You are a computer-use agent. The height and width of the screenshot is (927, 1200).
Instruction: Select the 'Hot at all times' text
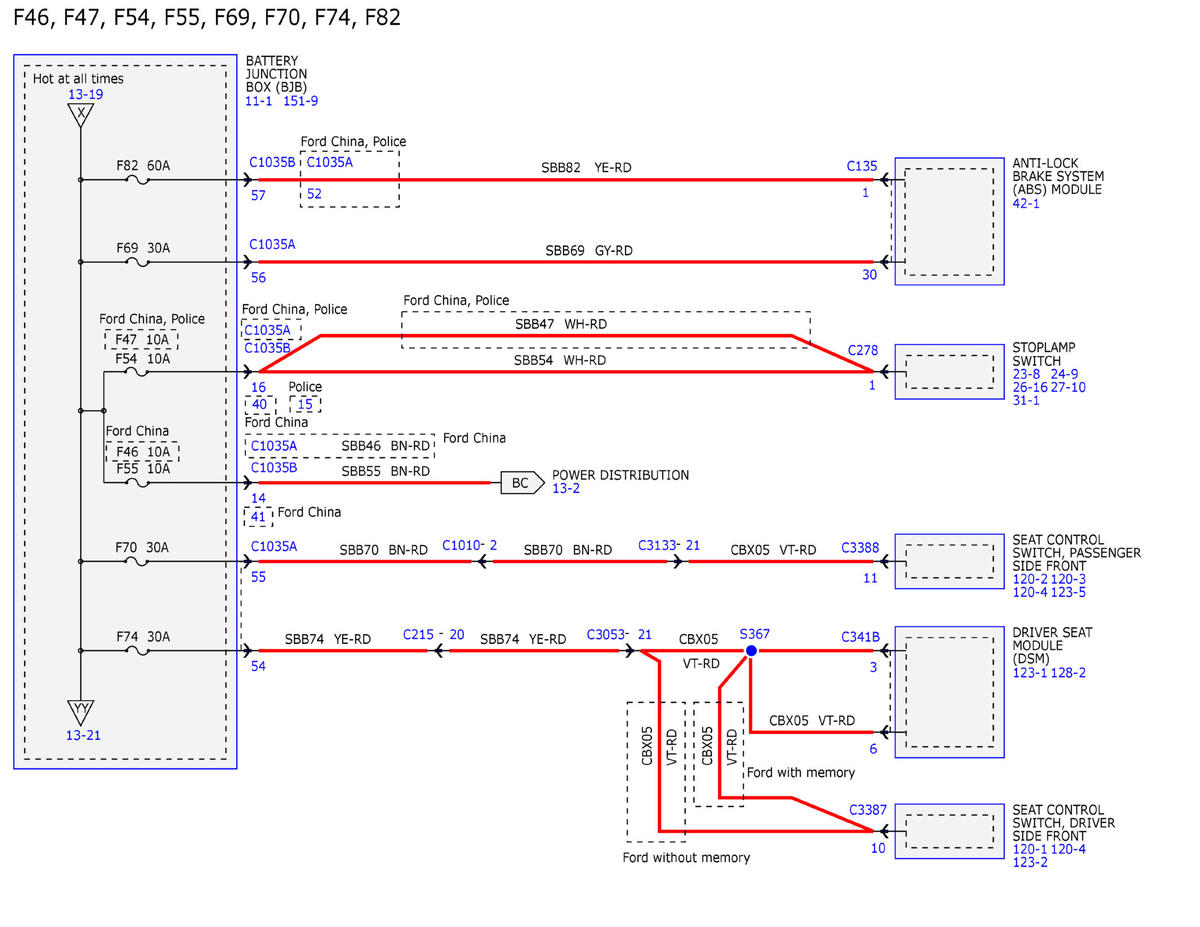pyautogui.click(x=79, y=79)
